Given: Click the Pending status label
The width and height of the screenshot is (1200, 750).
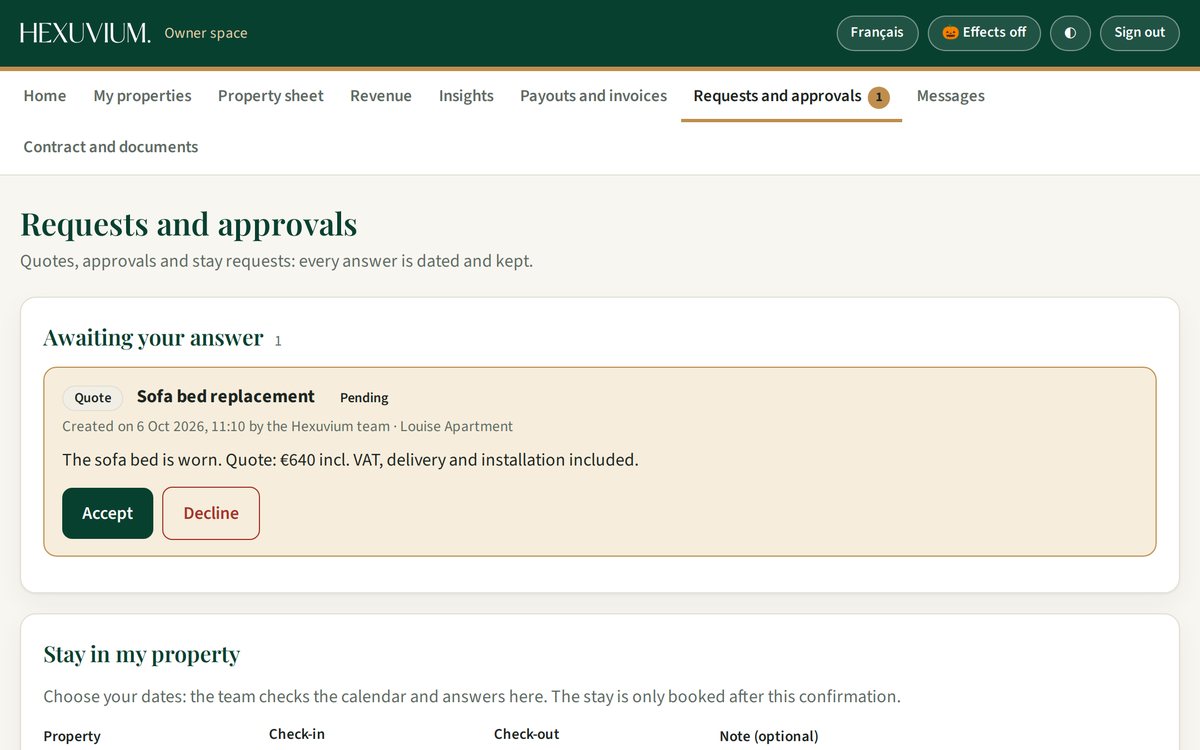Looking at the screenshot, I should pyautogui.click(x=364, y=398).
